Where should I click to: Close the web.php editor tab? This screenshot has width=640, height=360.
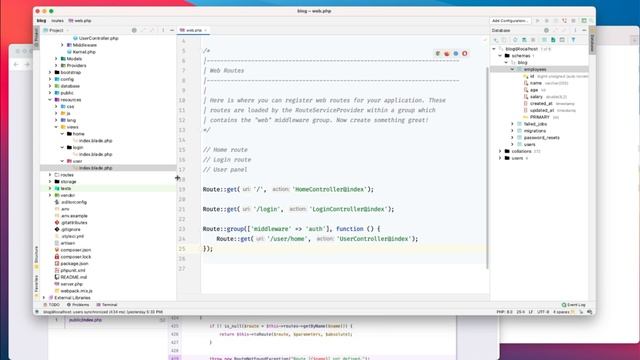pyautogui.click(x=206, y=30)
